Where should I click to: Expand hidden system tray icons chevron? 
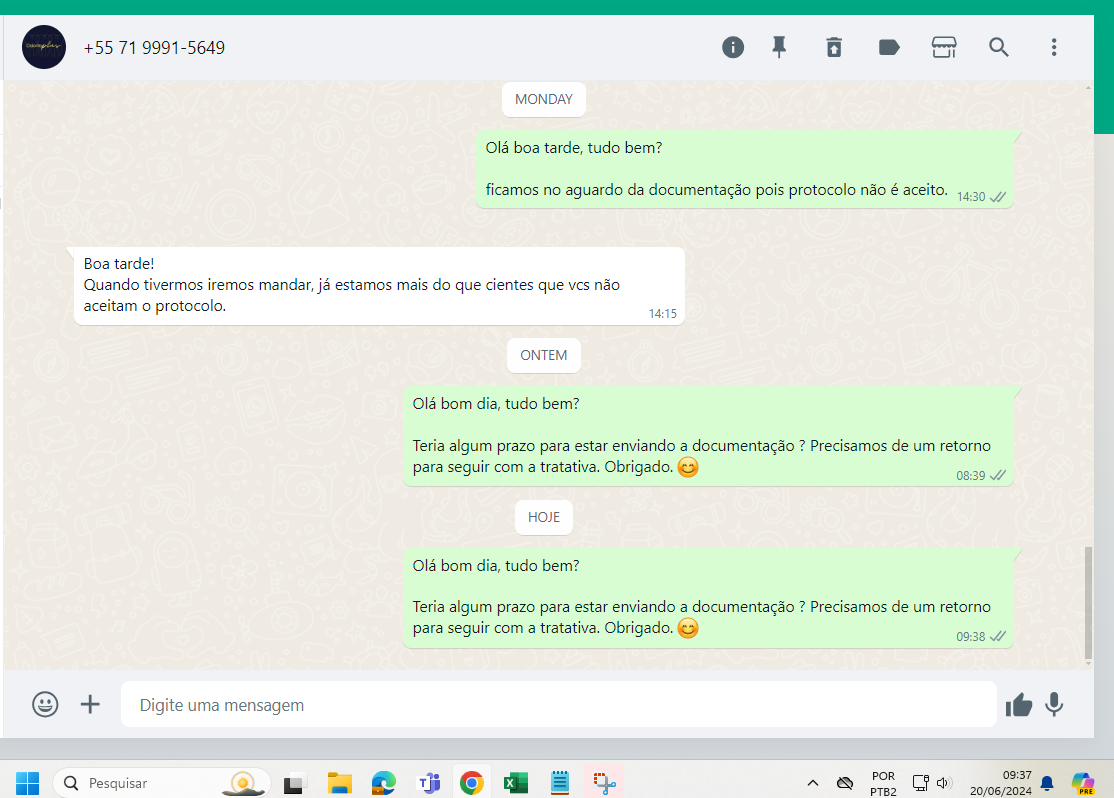813,783
